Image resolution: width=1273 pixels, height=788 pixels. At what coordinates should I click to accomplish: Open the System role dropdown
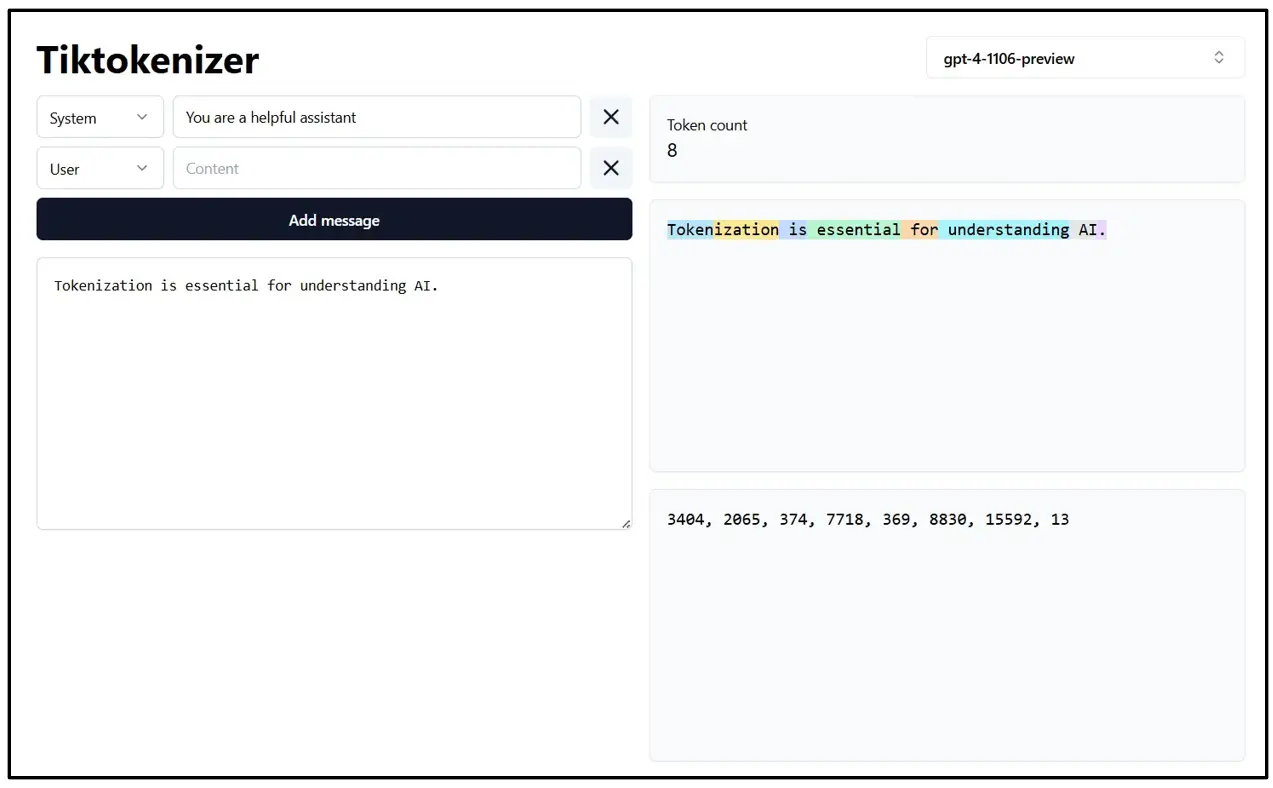coord(99,117)
